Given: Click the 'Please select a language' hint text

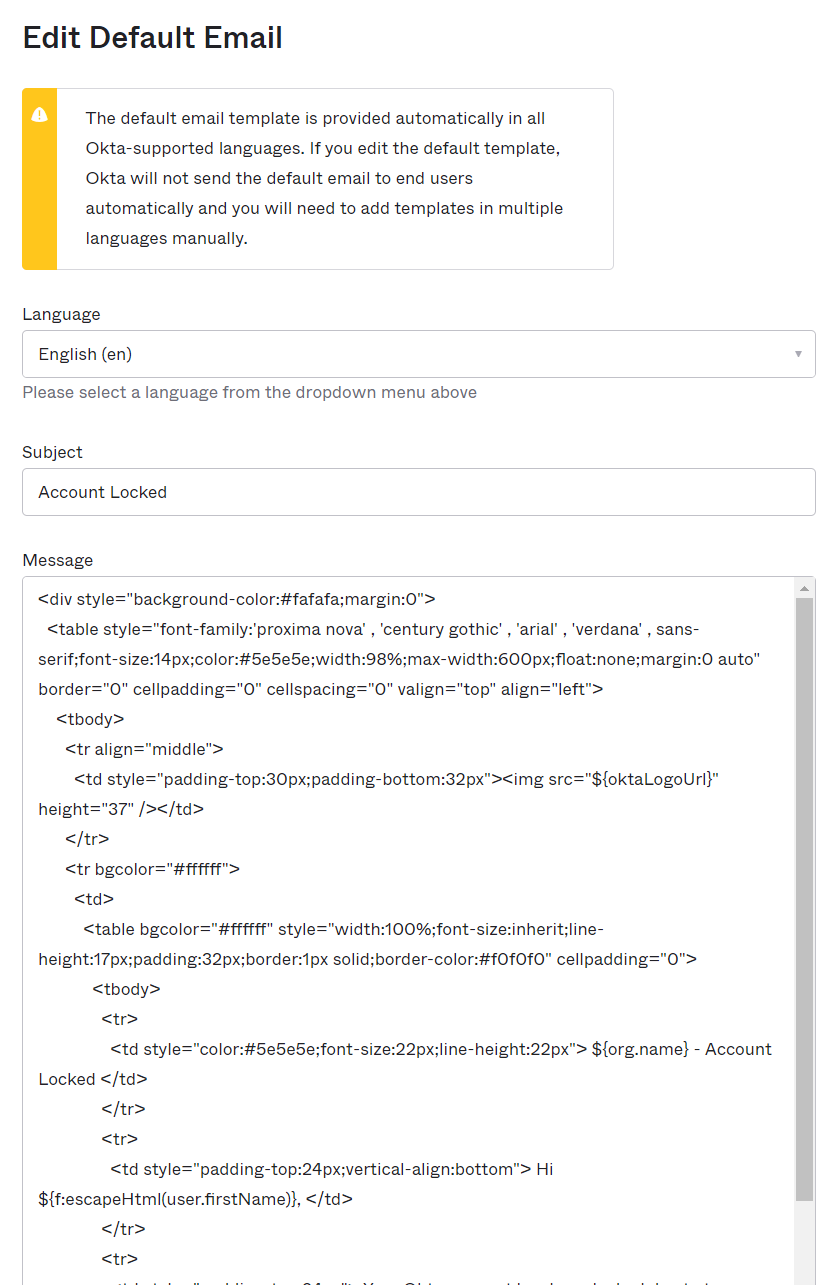Looking at the screenshot, I should 249,392.
